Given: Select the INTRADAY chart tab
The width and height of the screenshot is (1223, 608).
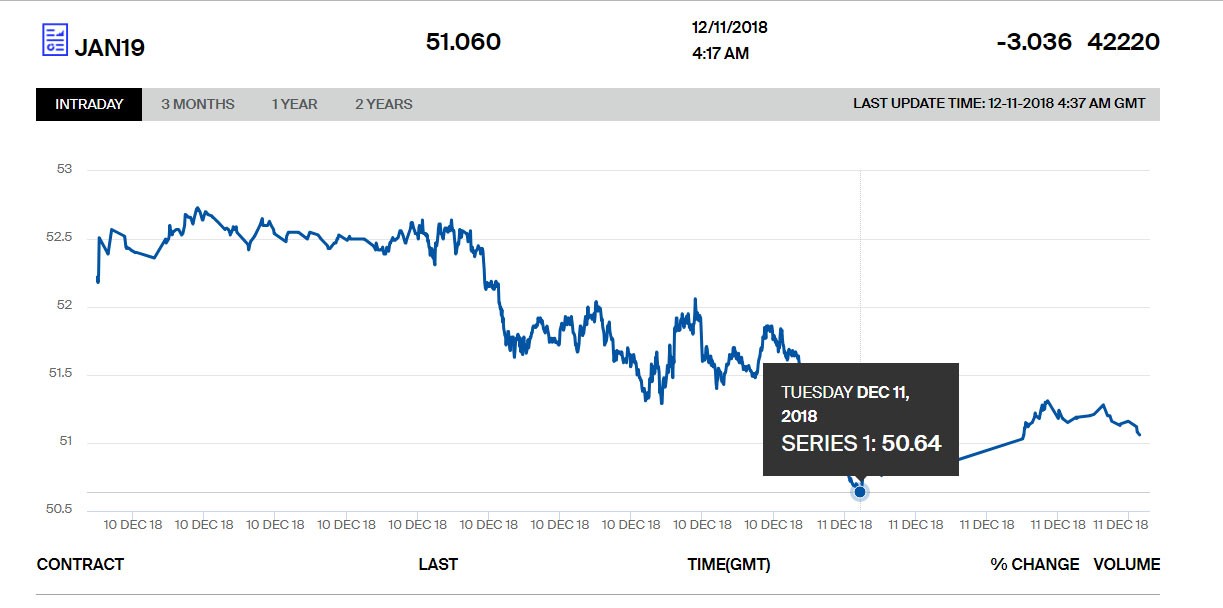Looking at the screenshot, I should pyautogui.click(x=89, y=104).
